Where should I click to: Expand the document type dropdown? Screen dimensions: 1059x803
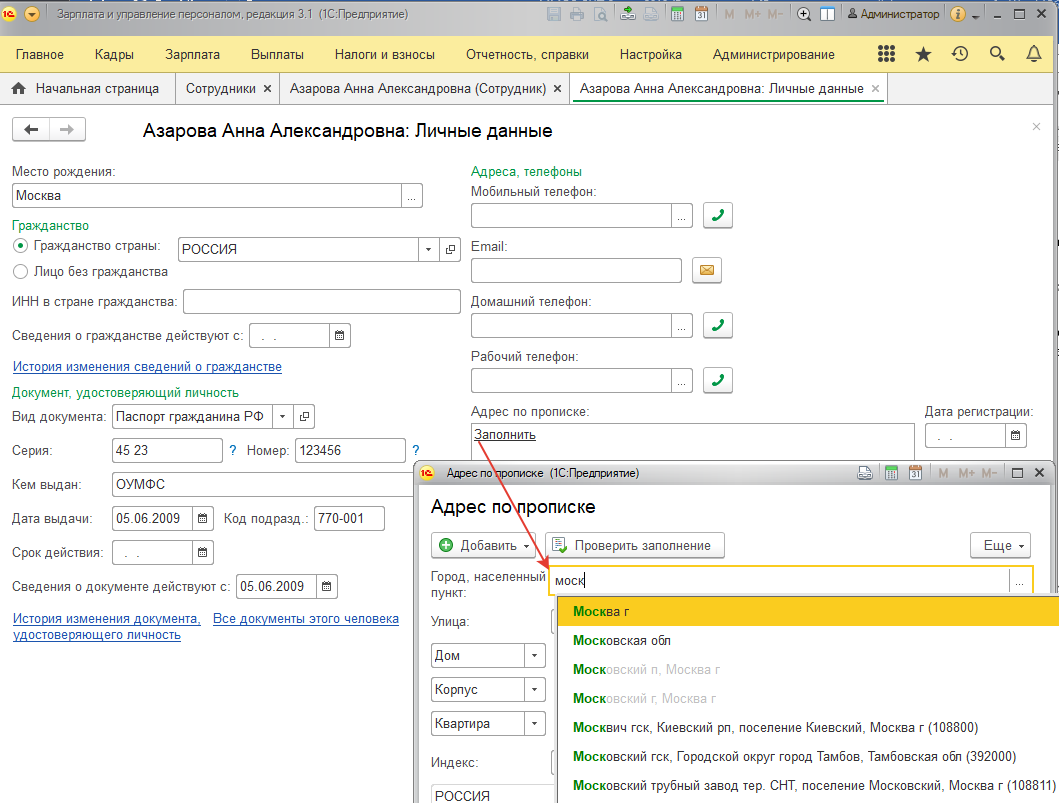point(283,416)
